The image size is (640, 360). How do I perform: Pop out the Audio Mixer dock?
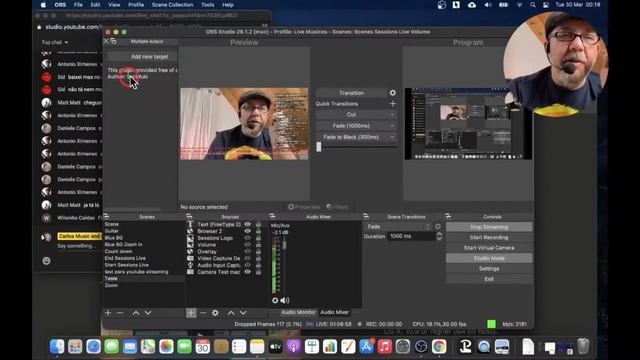[x=272, y=216]
